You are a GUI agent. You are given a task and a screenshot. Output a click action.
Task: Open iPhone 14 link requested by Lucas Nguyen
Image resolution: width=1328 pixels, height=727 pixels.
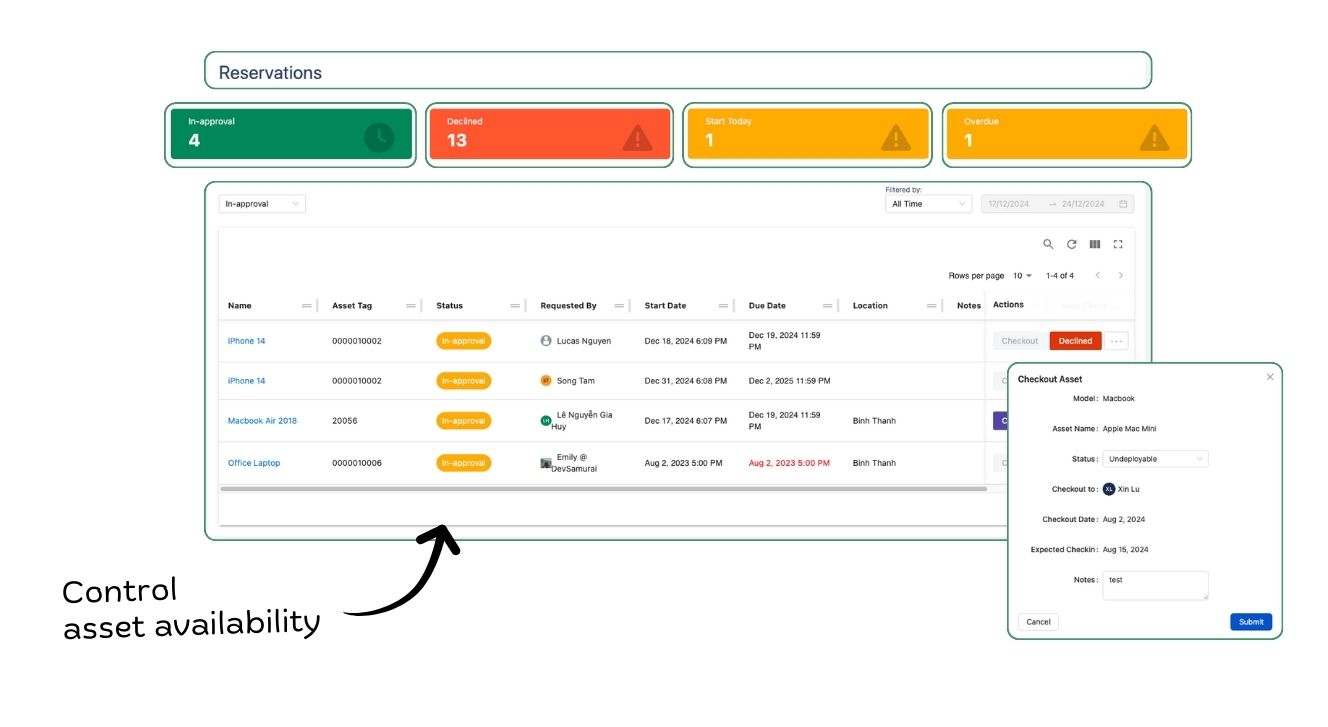247,341
